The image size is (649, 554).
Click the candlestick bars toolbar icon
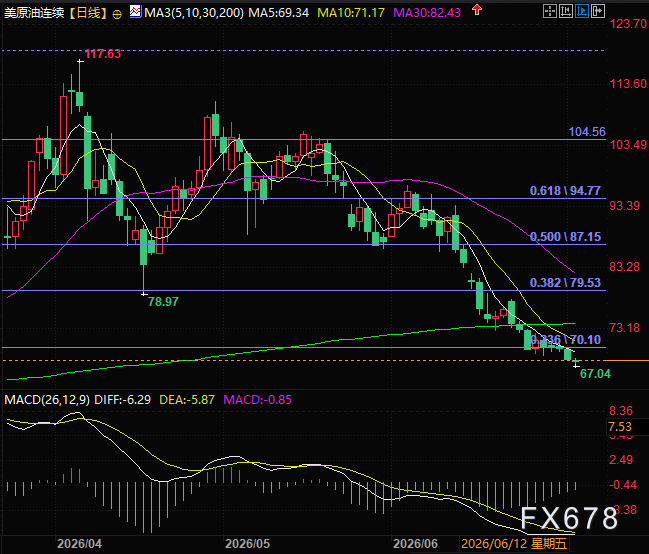point(566,11)
